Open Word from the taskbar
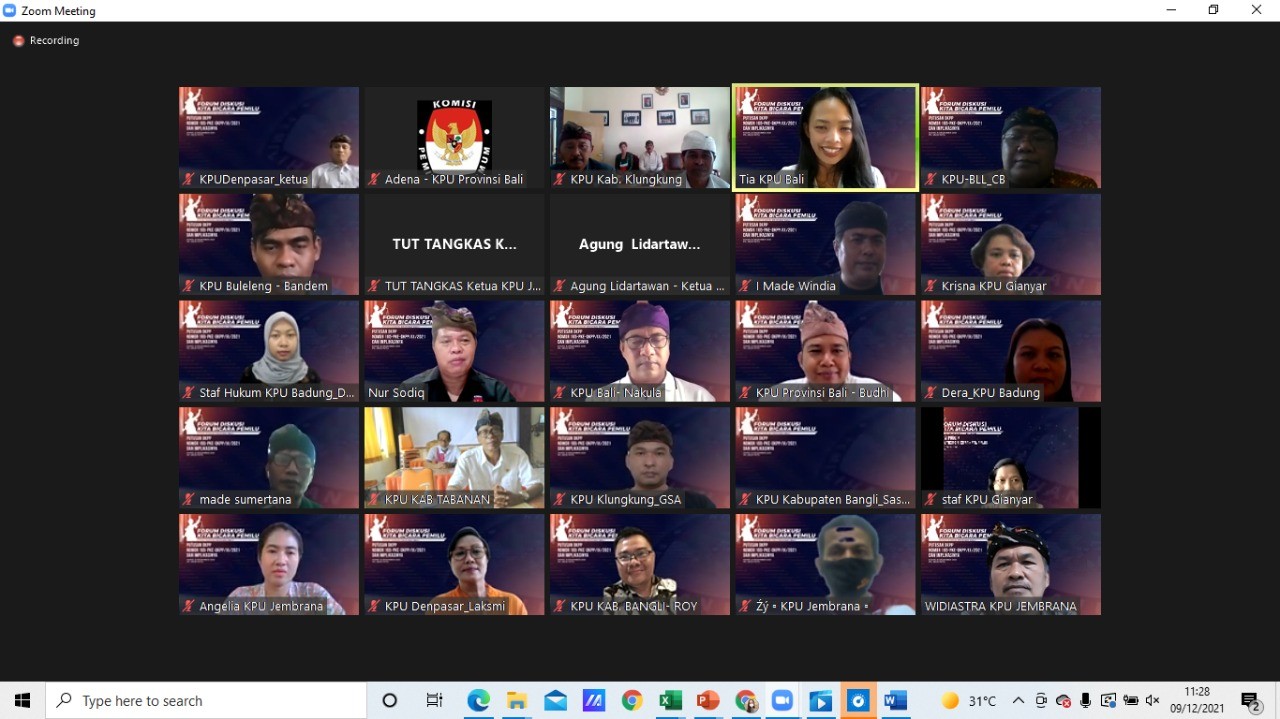The image size is (1280, 719). click(x=896, y=701)
